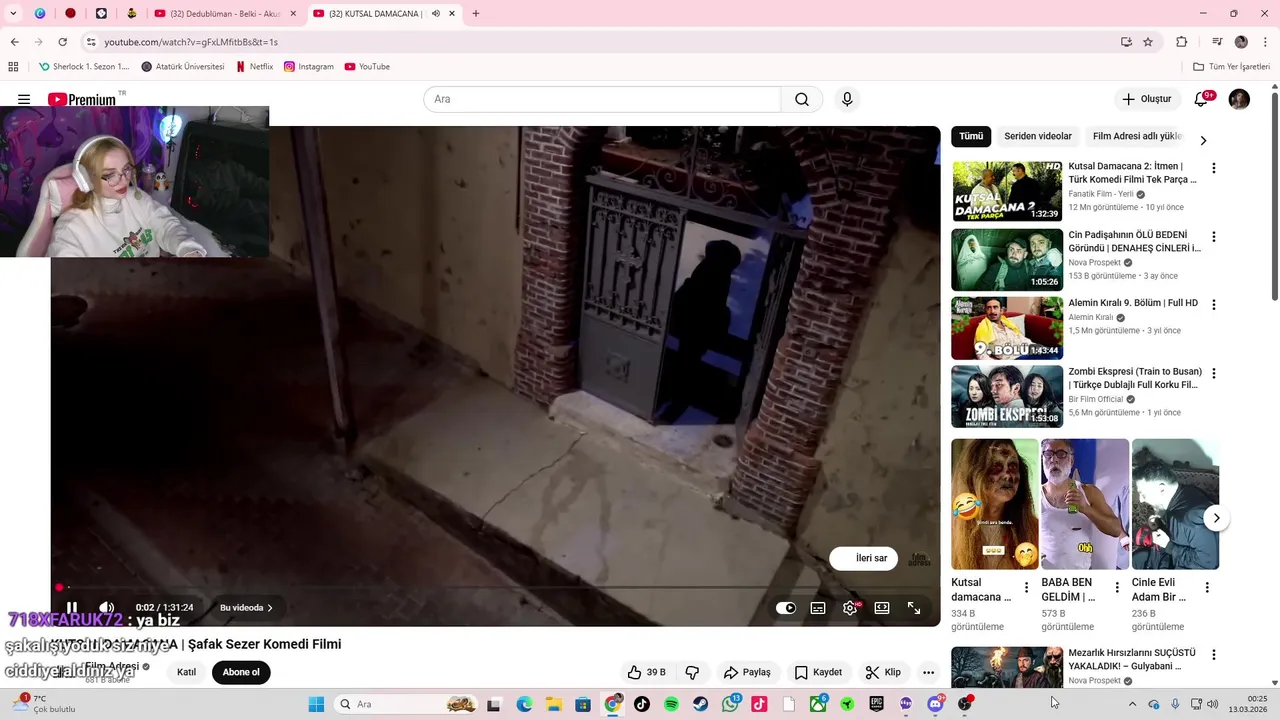1280x720 pixels.
Task: Select the Film Adresi adlı yükleyen chip
Action: pos(1137,136)
